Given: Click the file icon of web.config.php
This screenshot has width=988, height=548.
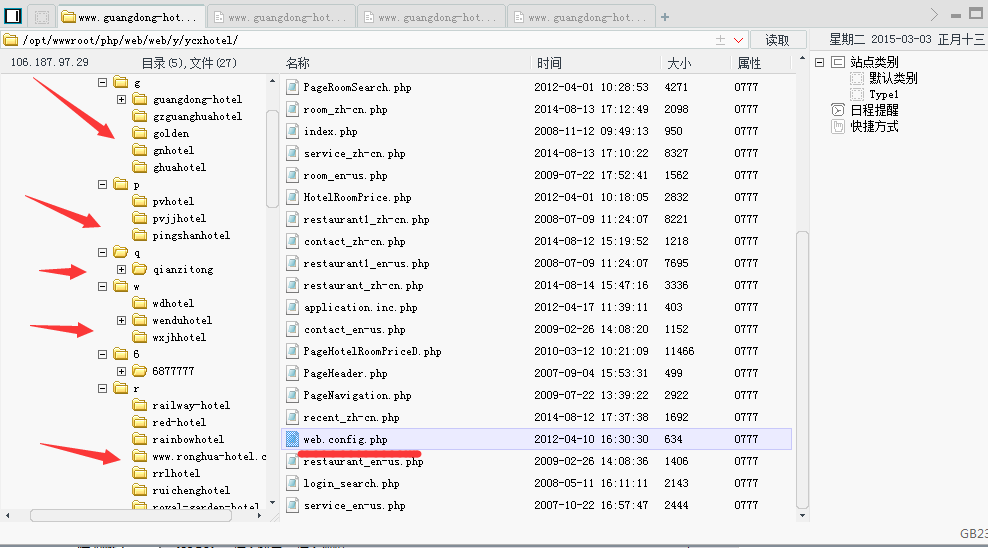Looking at the screenshot, I should [292, 439].
